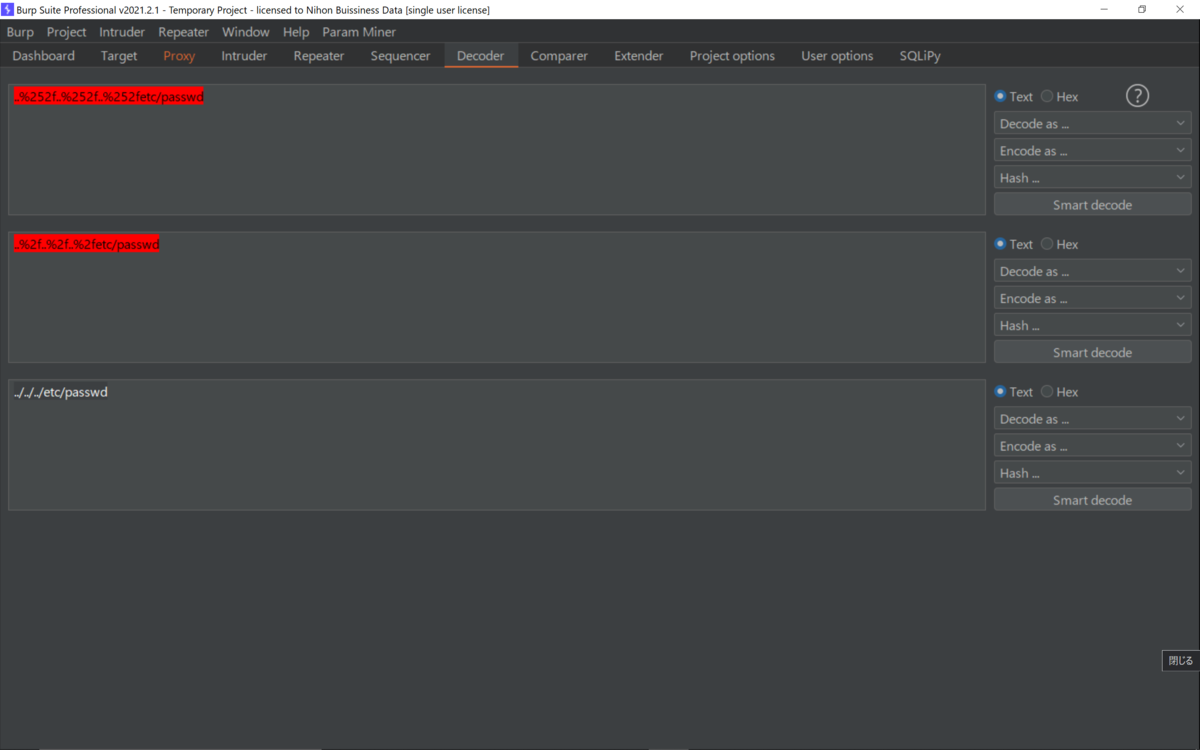Open 'Encode as ...' dropdown in third panel
Image resolution: width=1200 pixels, height=750 pixels.
[1092, 446]
